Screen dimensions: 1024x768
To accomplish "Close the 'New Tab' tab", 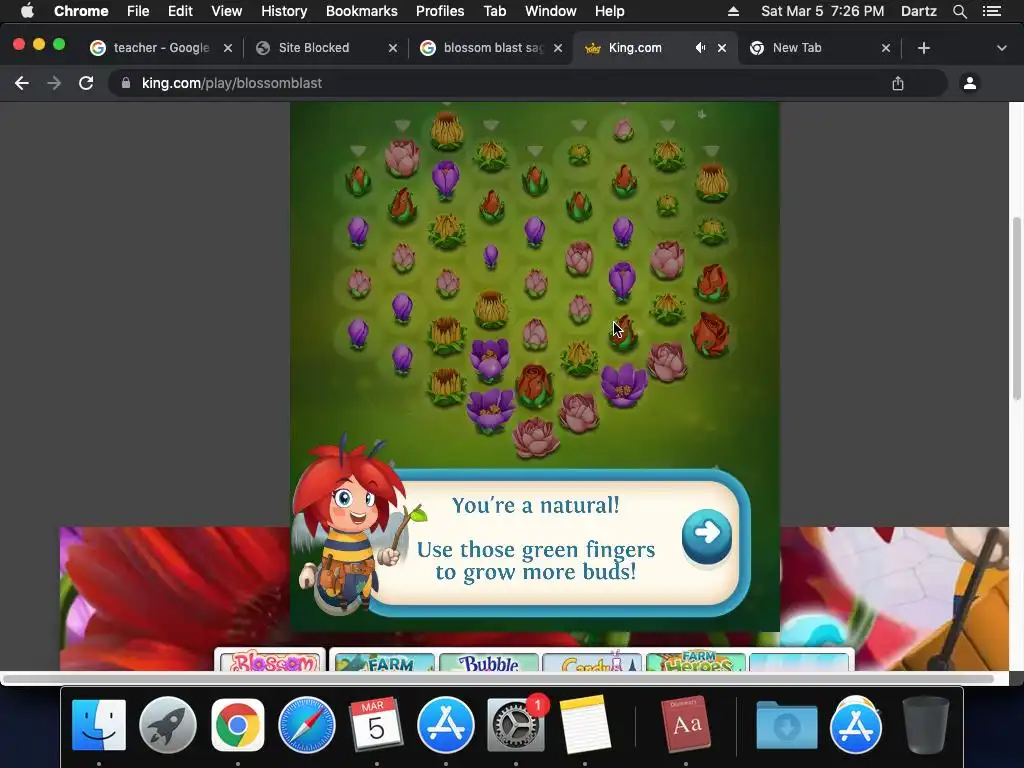I will pos(886,48).
